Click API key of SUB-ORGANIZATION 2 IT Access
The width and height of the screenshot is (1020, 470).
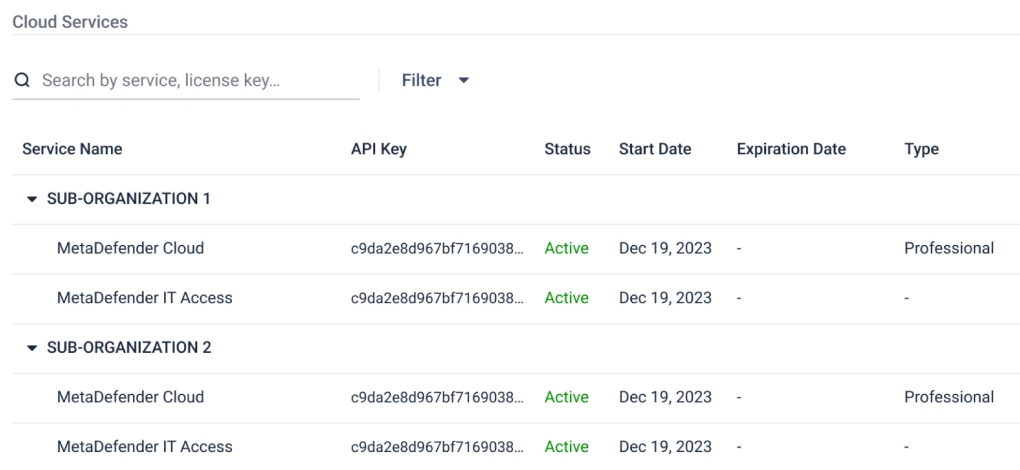point(437,447)
